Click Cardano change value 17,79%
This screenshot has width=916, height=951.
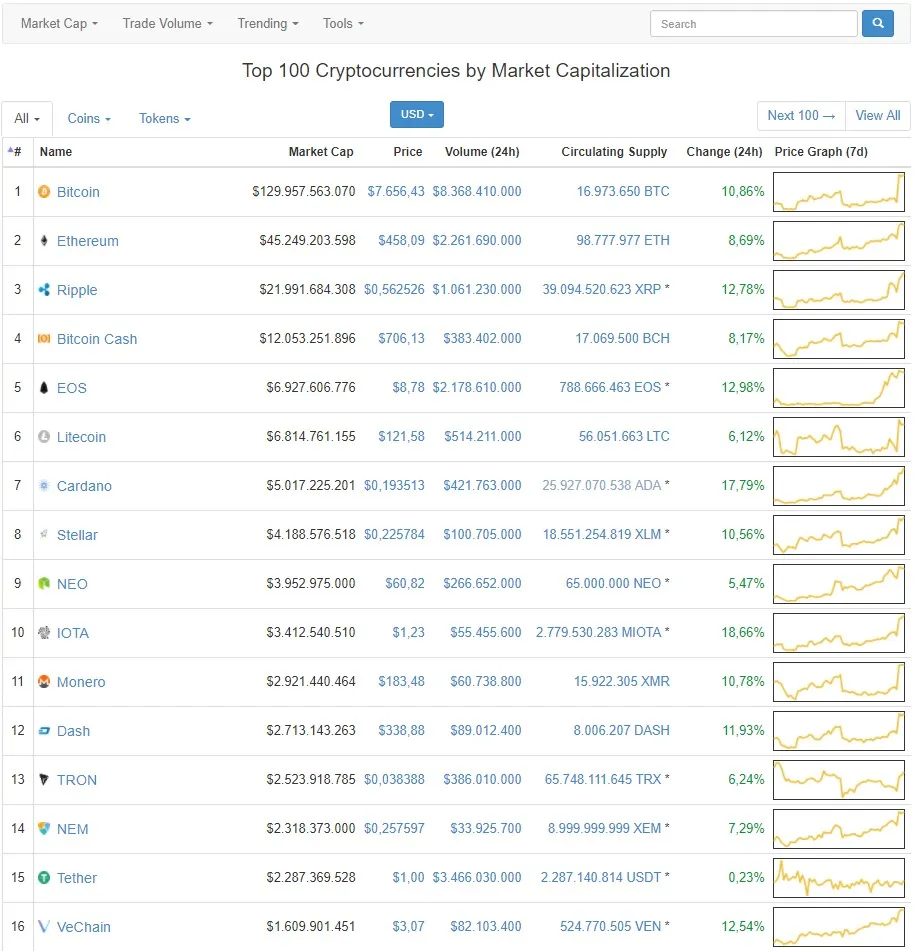click(743, 485)
